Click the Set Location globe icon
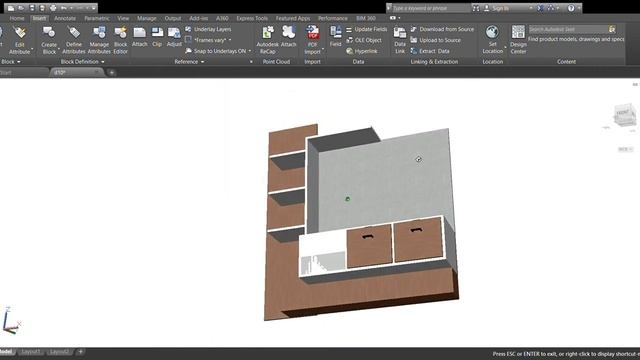This screenshot has width=640, height=360. (492, 32)
